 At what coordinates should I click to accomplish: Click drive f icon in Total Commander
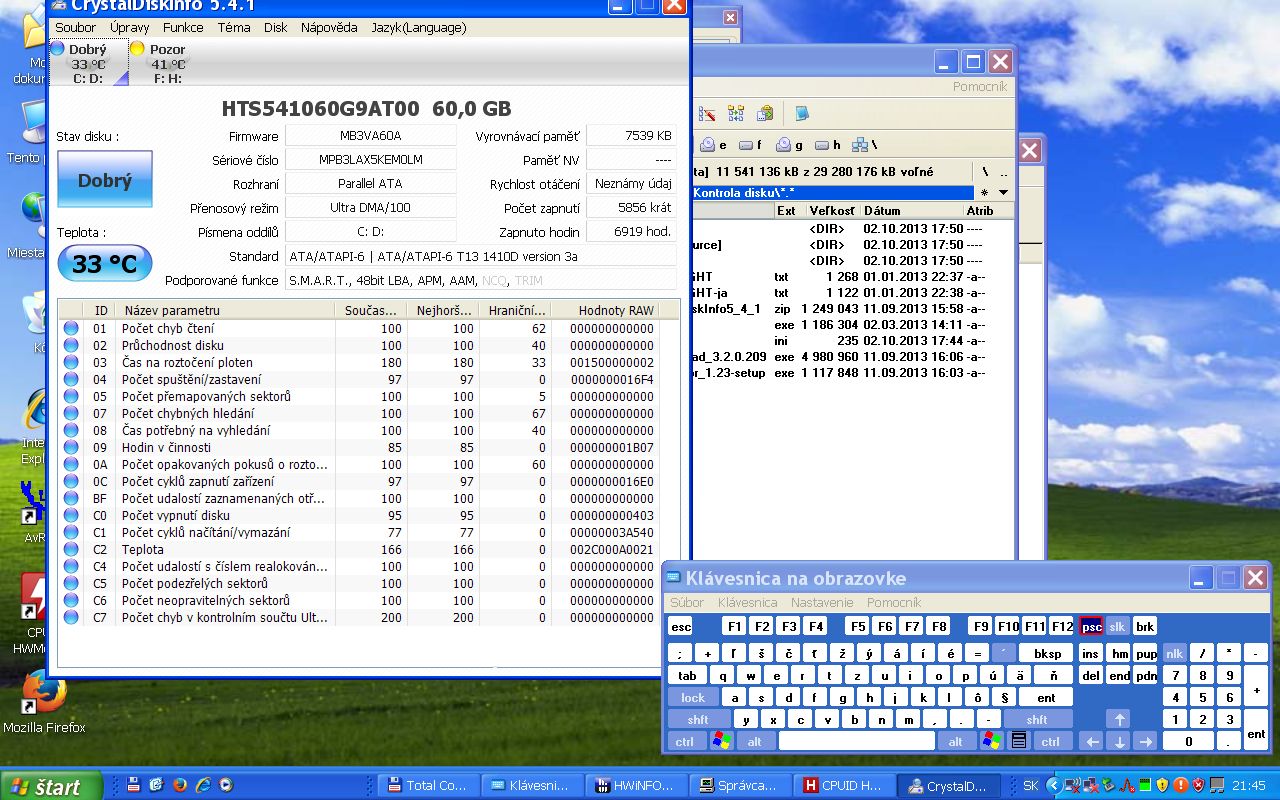coord(751,145)
